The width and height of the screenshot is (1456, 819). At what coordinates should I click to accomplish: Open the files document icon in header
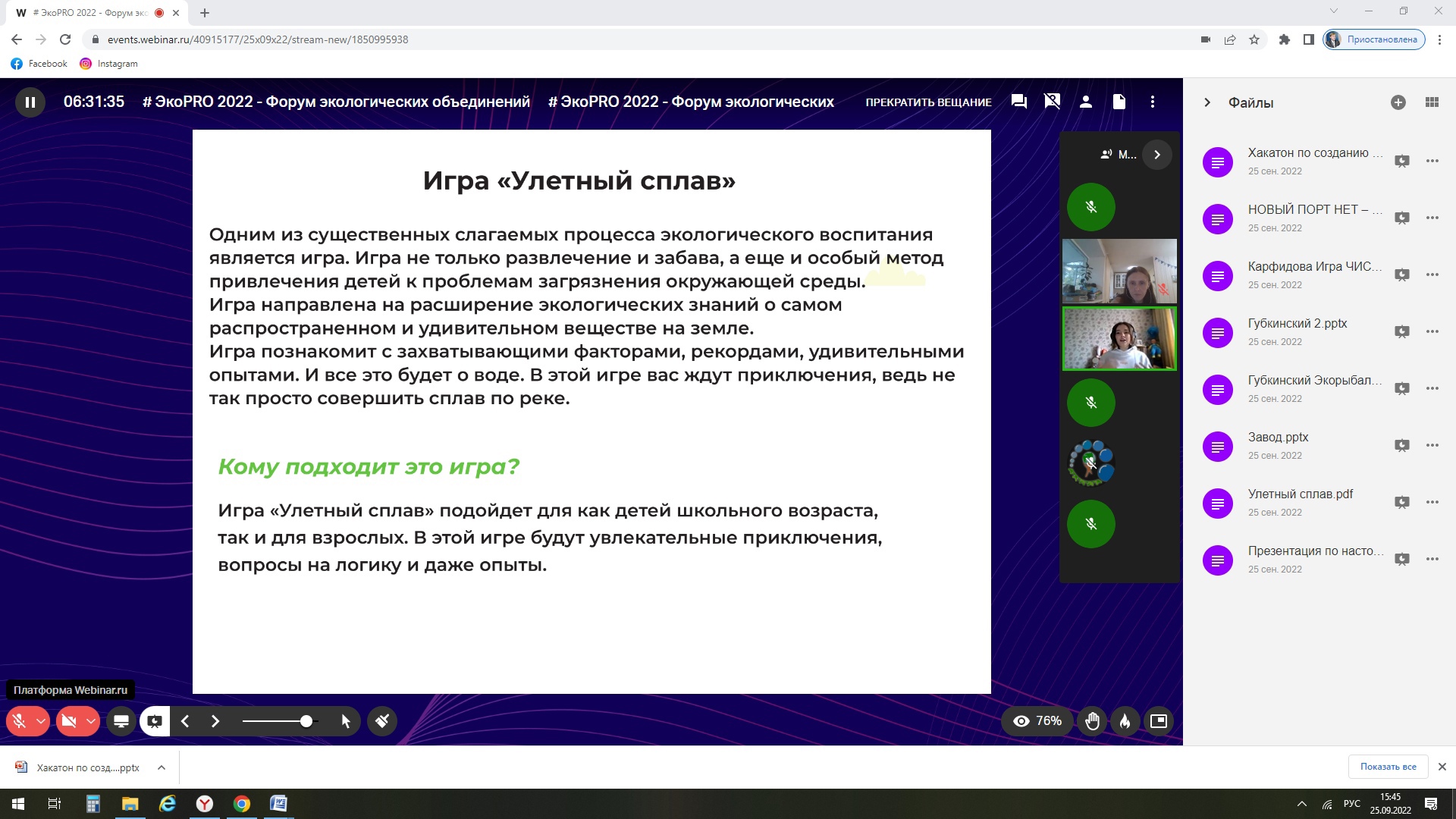(x=1119, y=102)
